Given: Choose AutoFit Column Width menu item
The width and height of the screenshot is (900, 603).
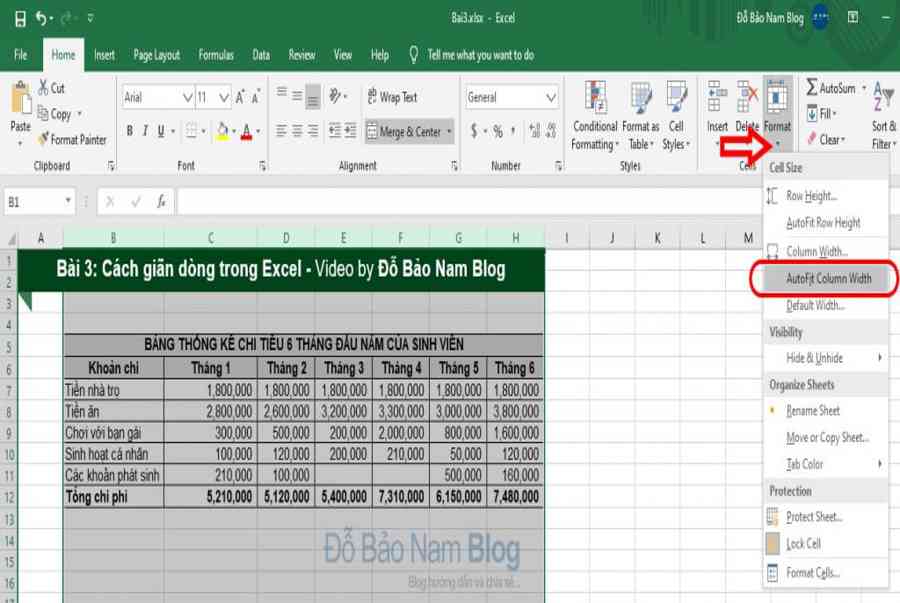Looking at the screenshot, I should [825, 278].
